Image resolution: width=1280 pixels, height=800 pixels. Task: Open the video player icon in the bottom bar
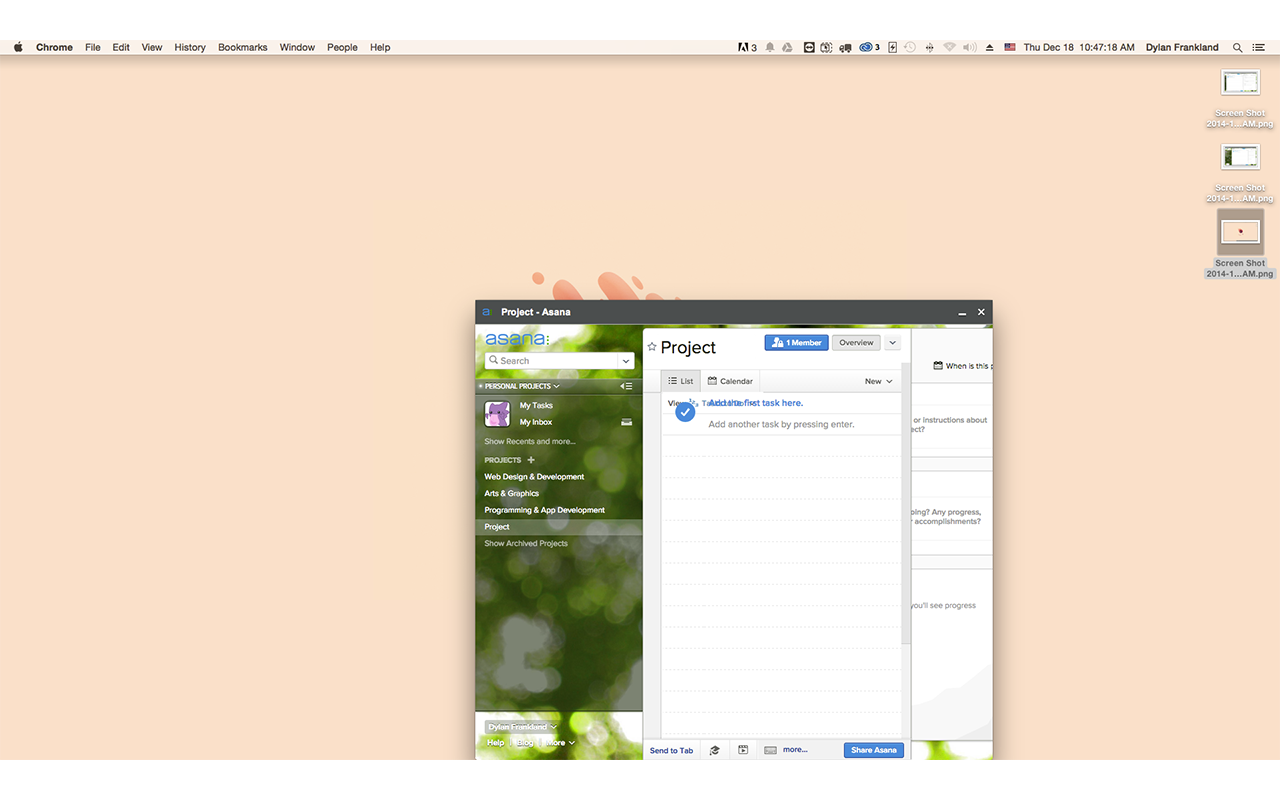pos(743,750)
